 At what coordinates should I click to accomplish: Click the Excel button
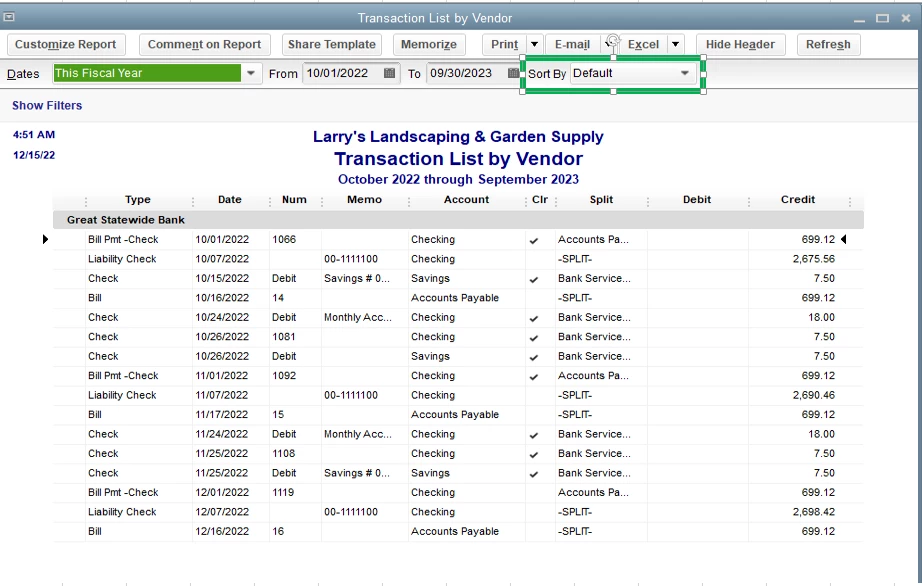pos(643,44)
